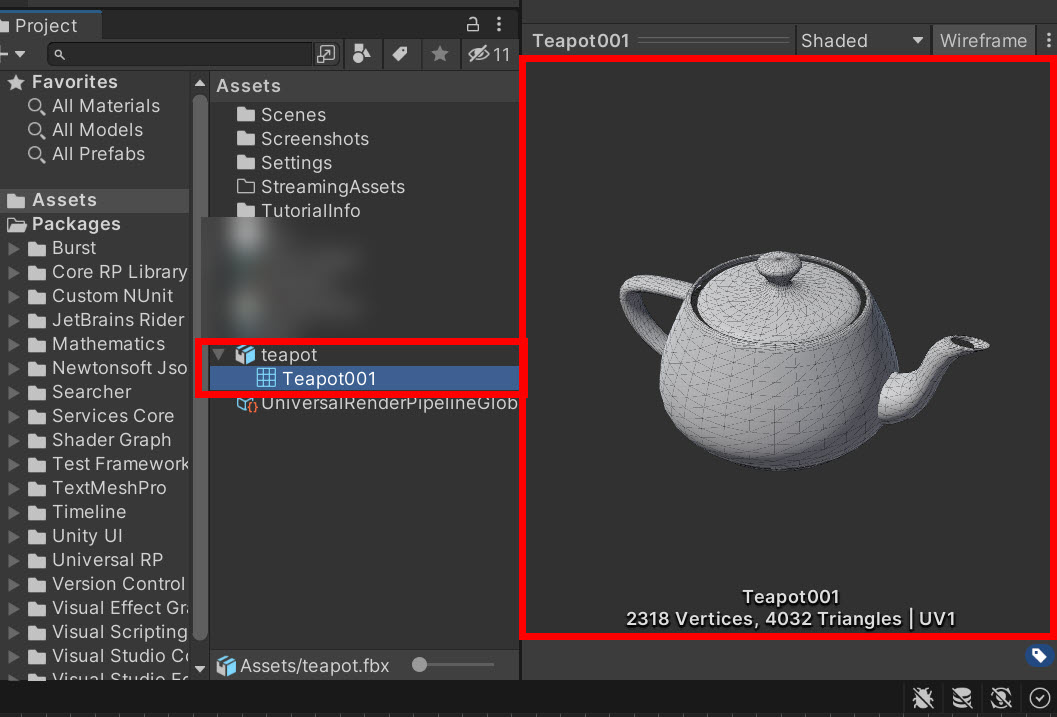
Task: Expand the Searcher package
Action: (x=13, y=393)
